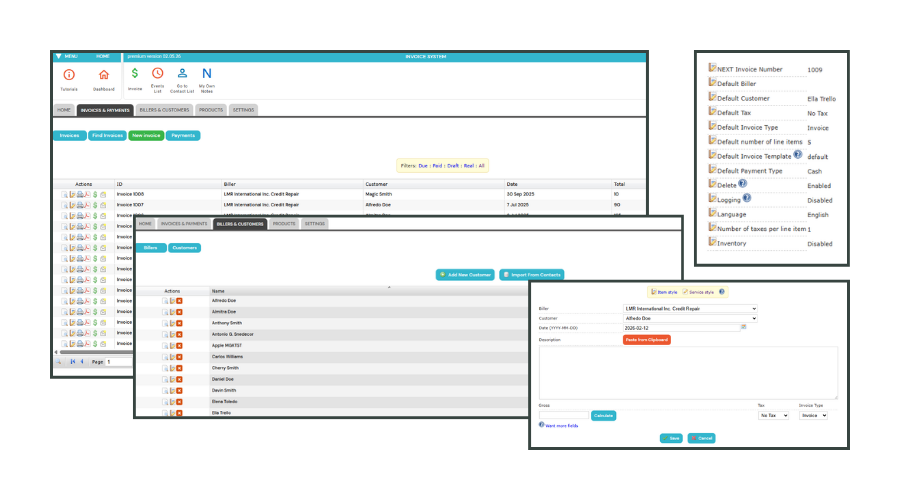Image resolution: width=900 pixels, height=500 pixels.
Task: Click Want more fields link
Action: [561, 426]
